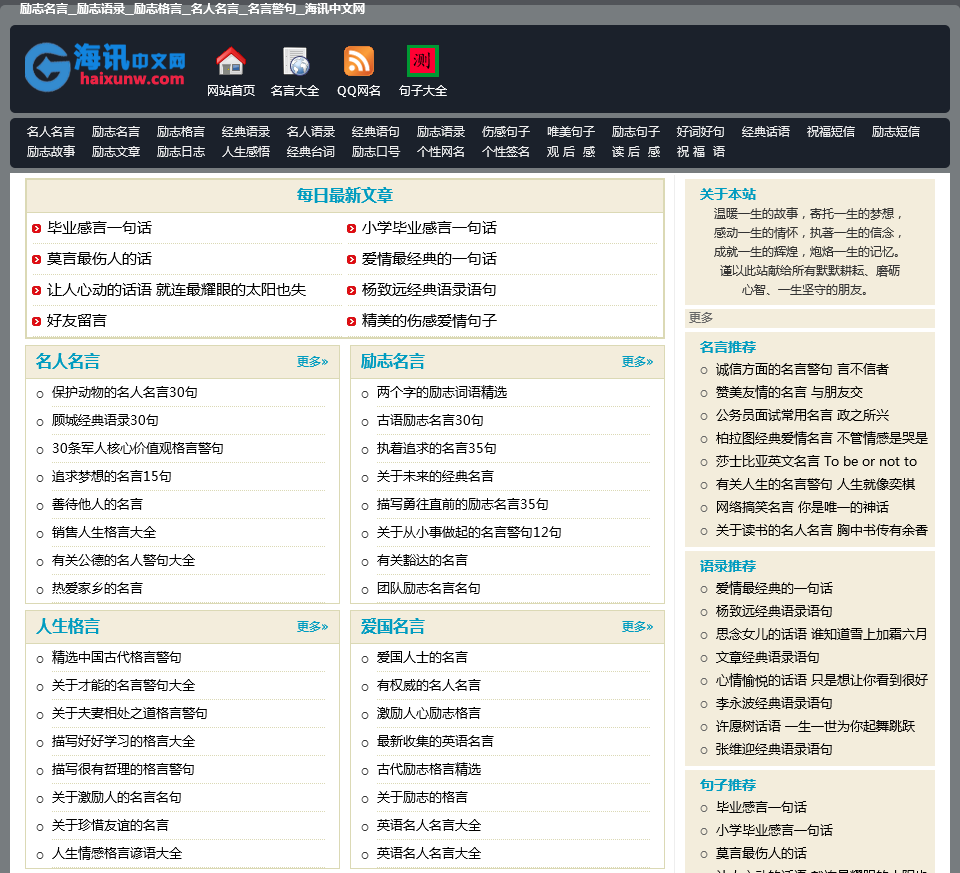
Task: Open 激励人心励志格言
Action: pyautogui.click(x=429, y=713)
